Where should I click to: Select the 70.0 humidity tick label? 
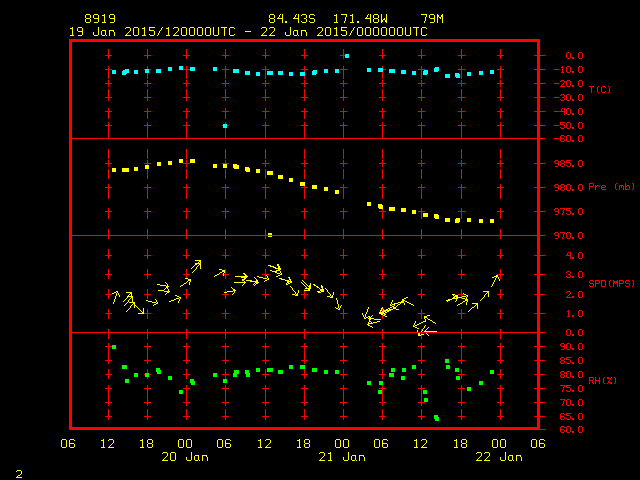[x=571, y=403]
